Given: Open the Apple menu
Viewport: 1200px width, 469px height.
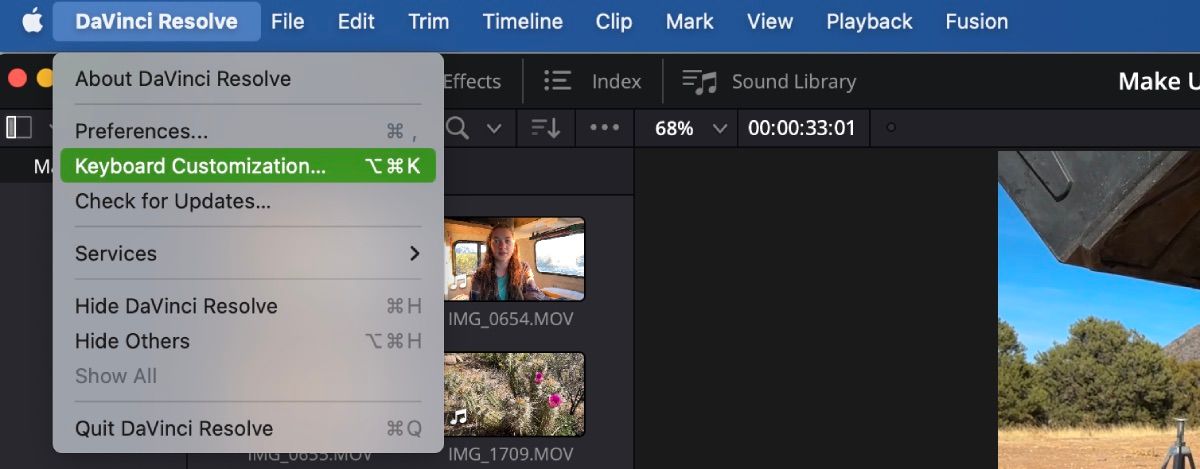Looking at the screenshot, I should coord(33,21).
